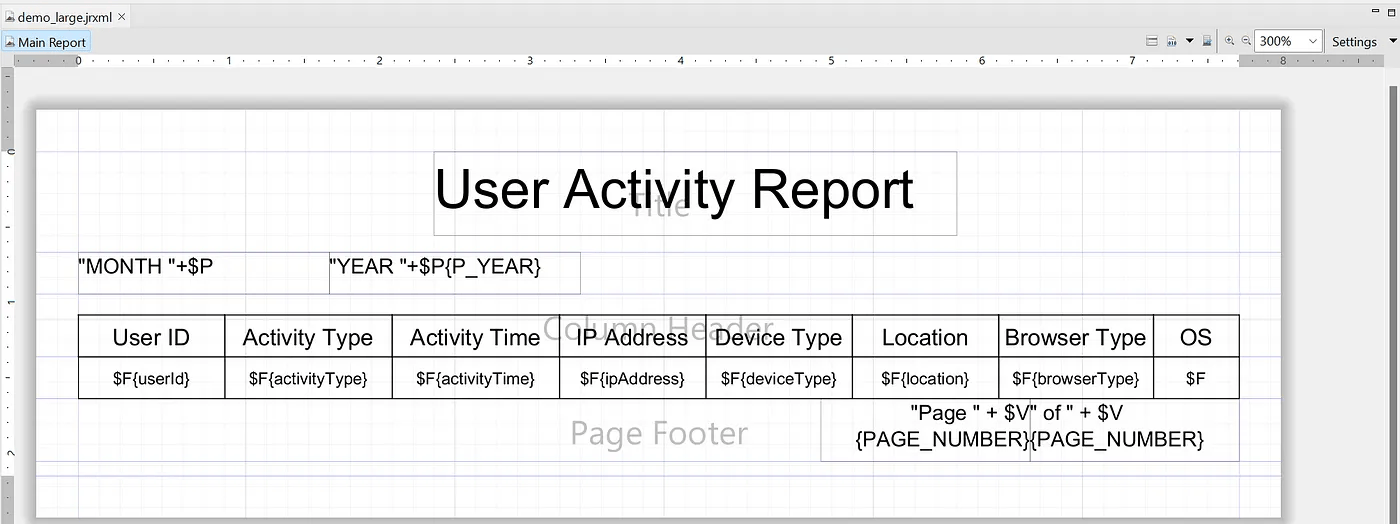Select the Browser Type column header
The width and height of the screenshot is (1400, 524).
point(1076,337)
